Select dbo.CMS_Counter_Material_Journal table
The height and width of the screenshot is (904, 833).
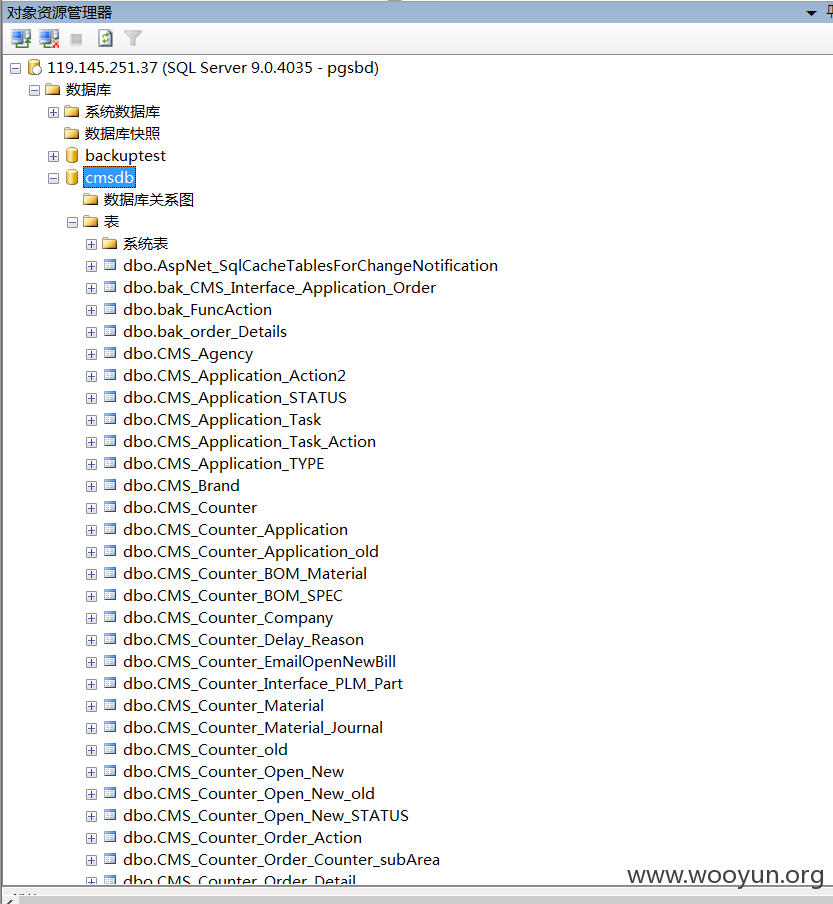(252, 728)
